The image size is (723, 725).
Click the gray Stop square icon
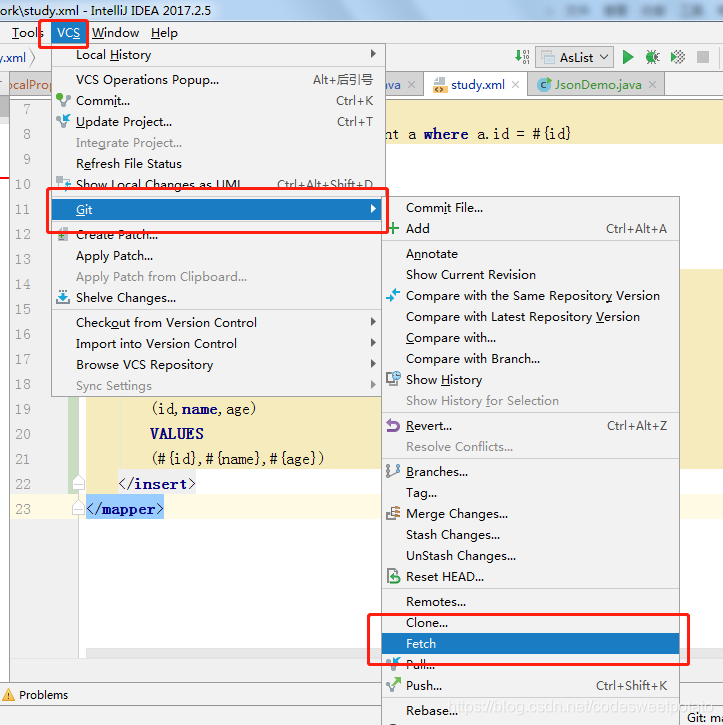[x=703, y=57]
